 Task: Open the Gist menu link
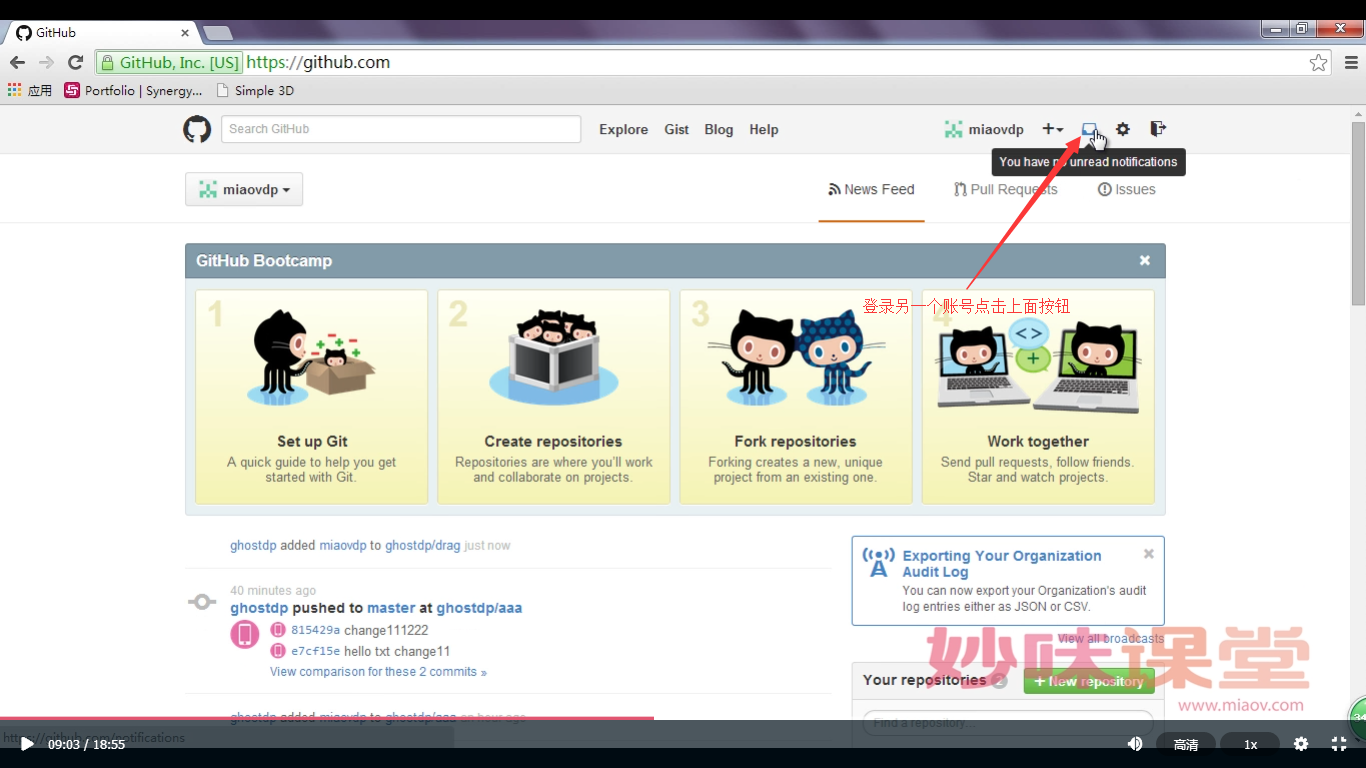pos(677,129)
